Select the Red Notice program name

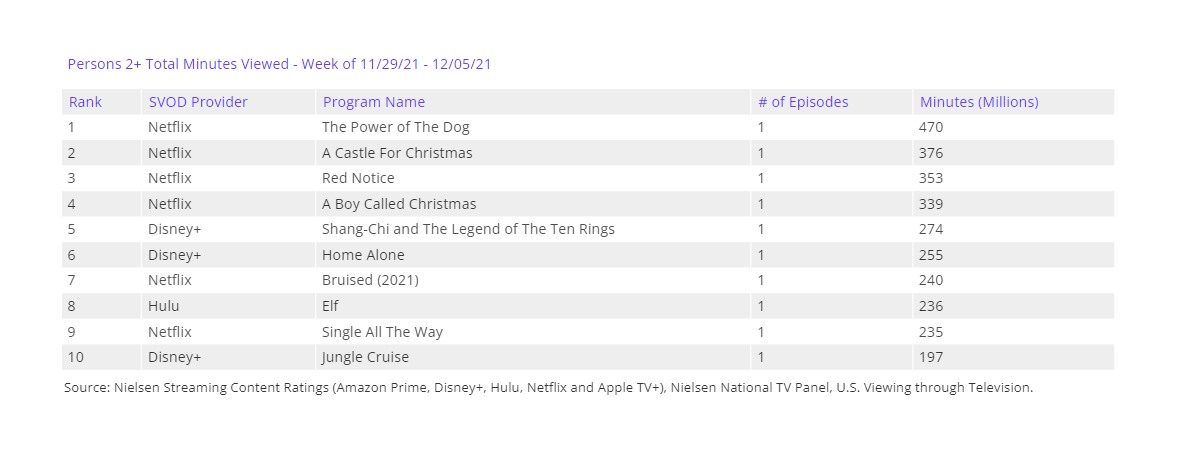[x=358, y=178]
